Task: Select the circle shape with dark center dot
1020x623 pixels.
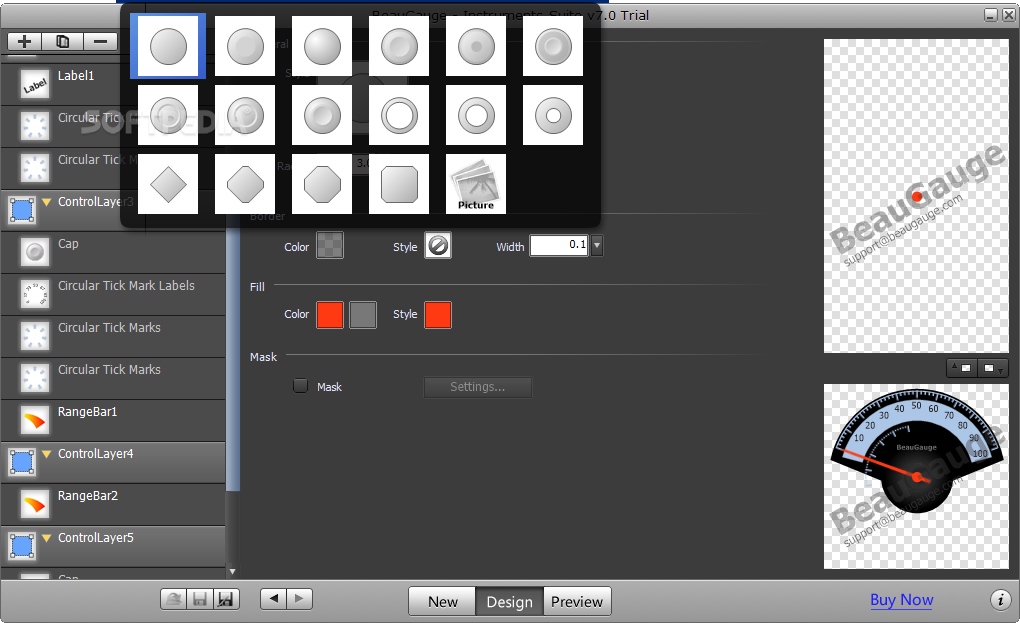Action: (476, 46)
